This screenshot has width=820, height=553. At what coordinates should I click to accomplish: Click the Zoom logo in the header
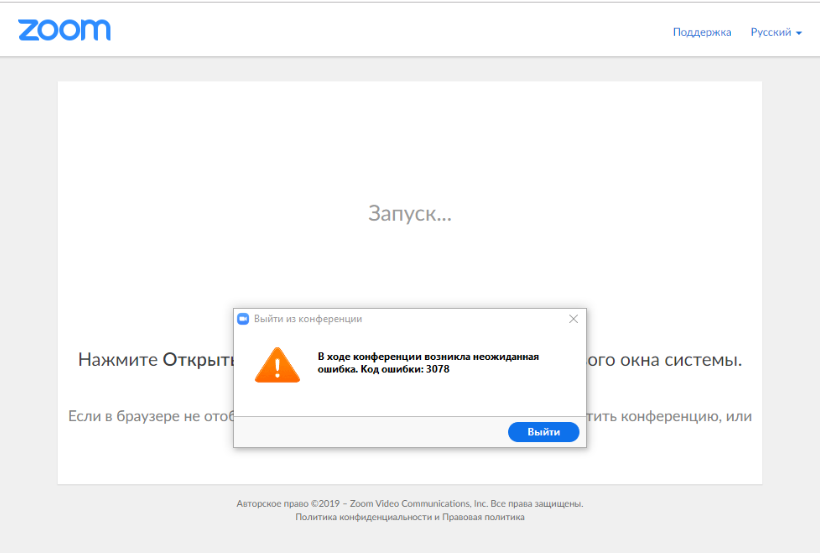tap(64, 30)
